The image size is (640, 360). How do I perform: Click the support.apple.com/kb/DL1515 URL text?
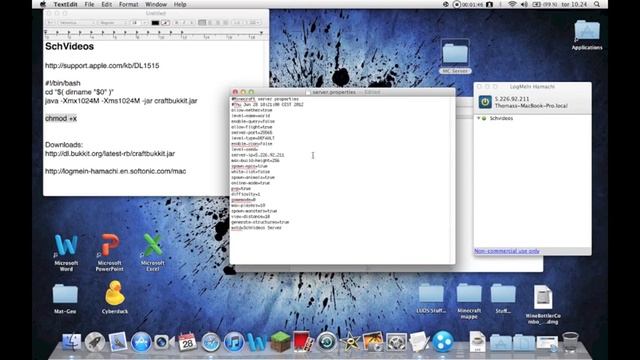click(x=102, y=66)
